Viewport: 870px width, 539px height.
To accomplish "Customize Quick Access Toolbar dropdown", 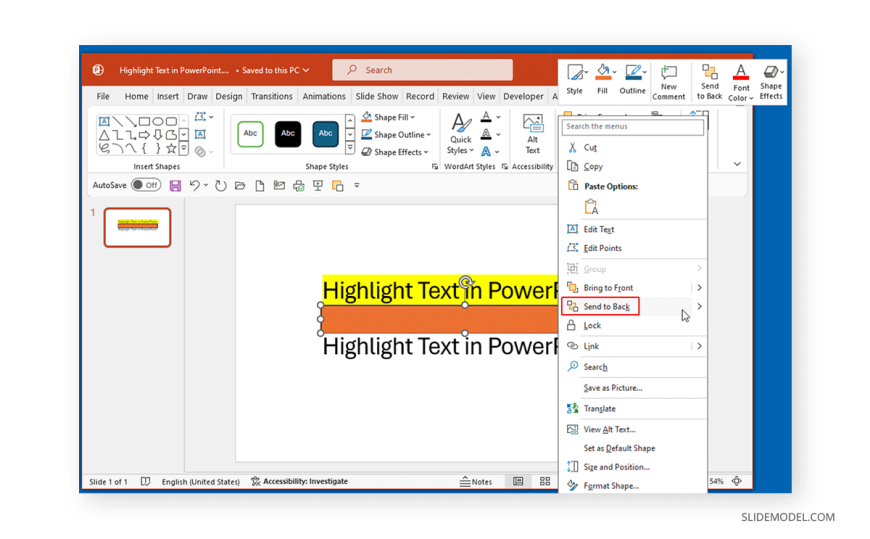I will (357, 185).
